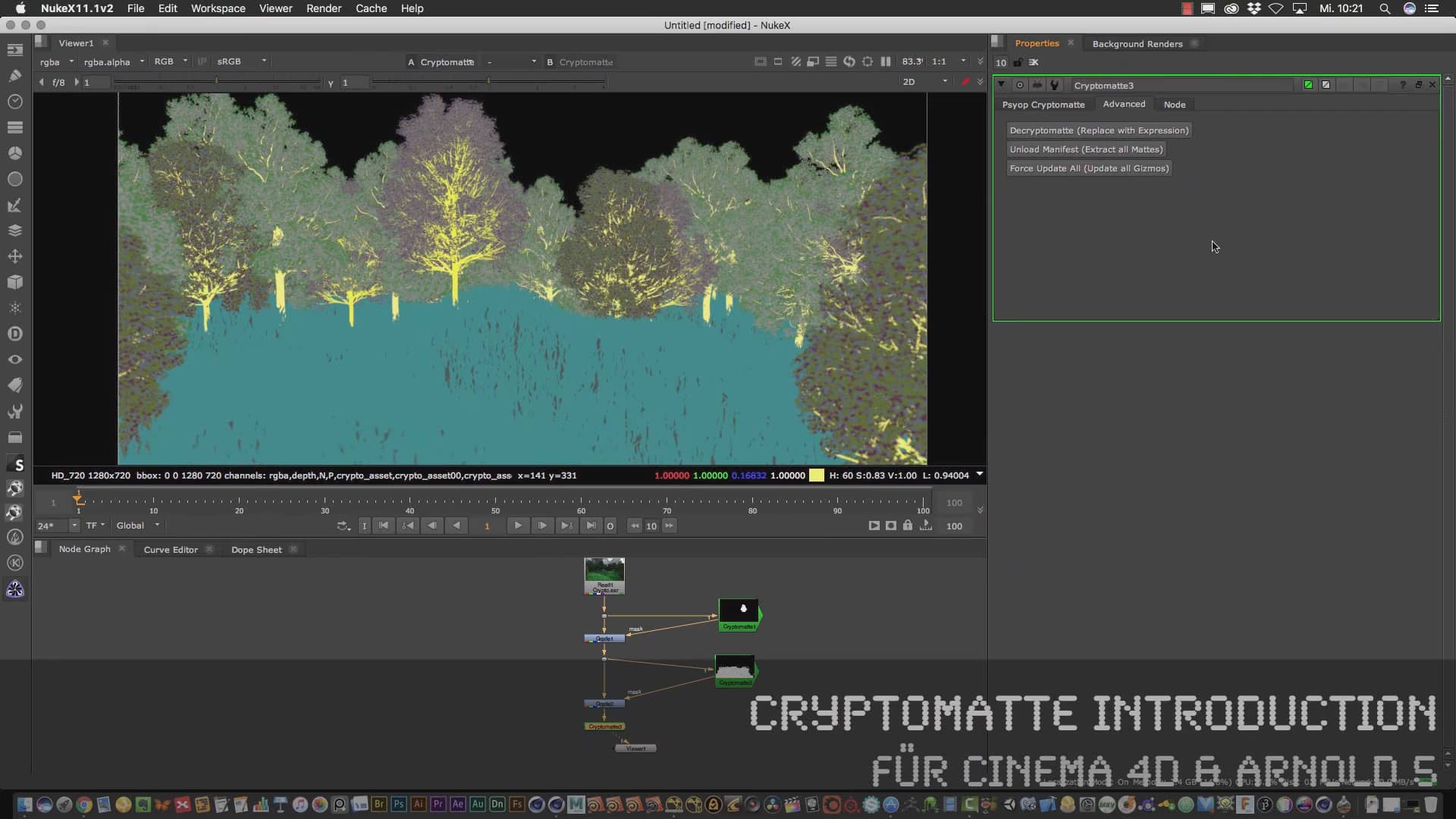Open the ToolSets menu (wrench icon)
Image resolution: width=1456 pixels, height=819 pixels.
click(x=15, y=411)
